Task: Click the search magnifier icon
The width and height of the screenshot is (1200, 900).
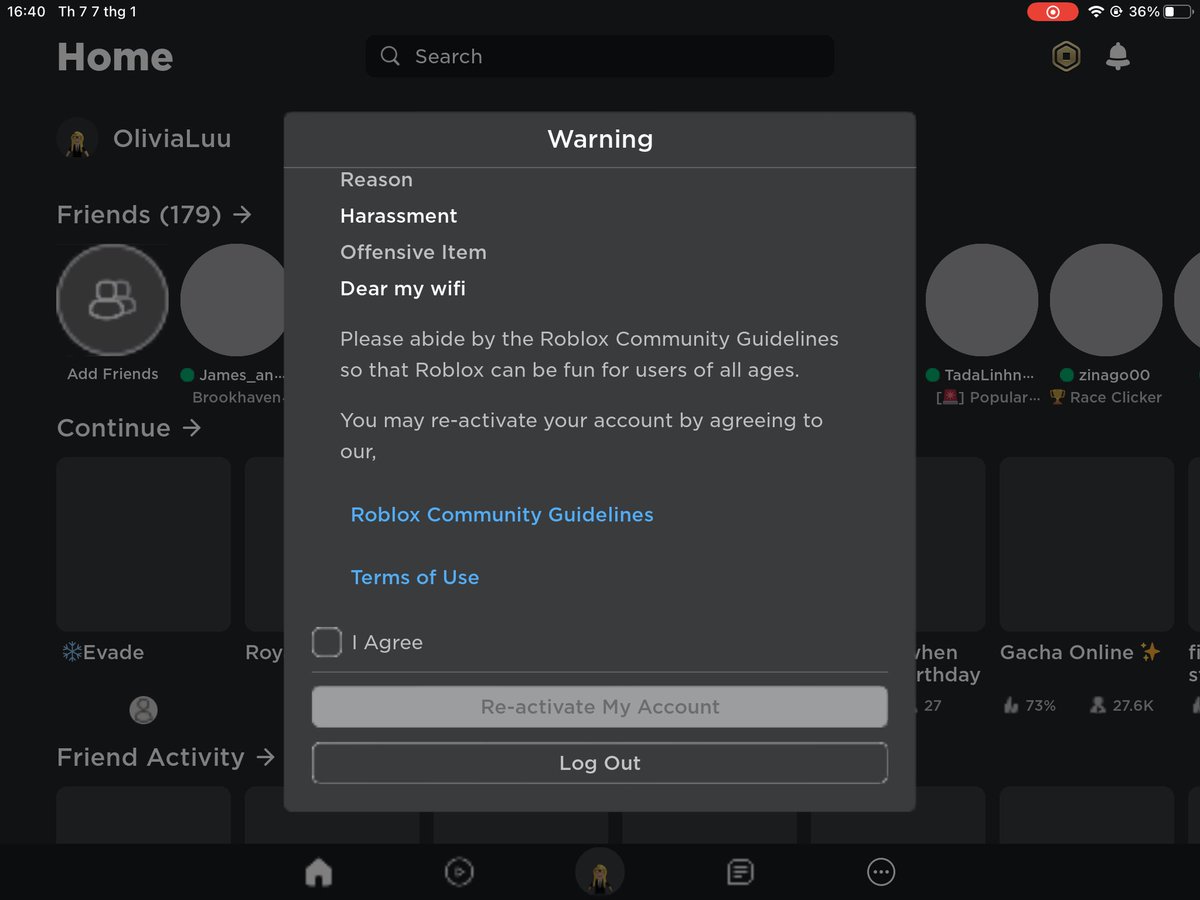Action: point(391,56)
